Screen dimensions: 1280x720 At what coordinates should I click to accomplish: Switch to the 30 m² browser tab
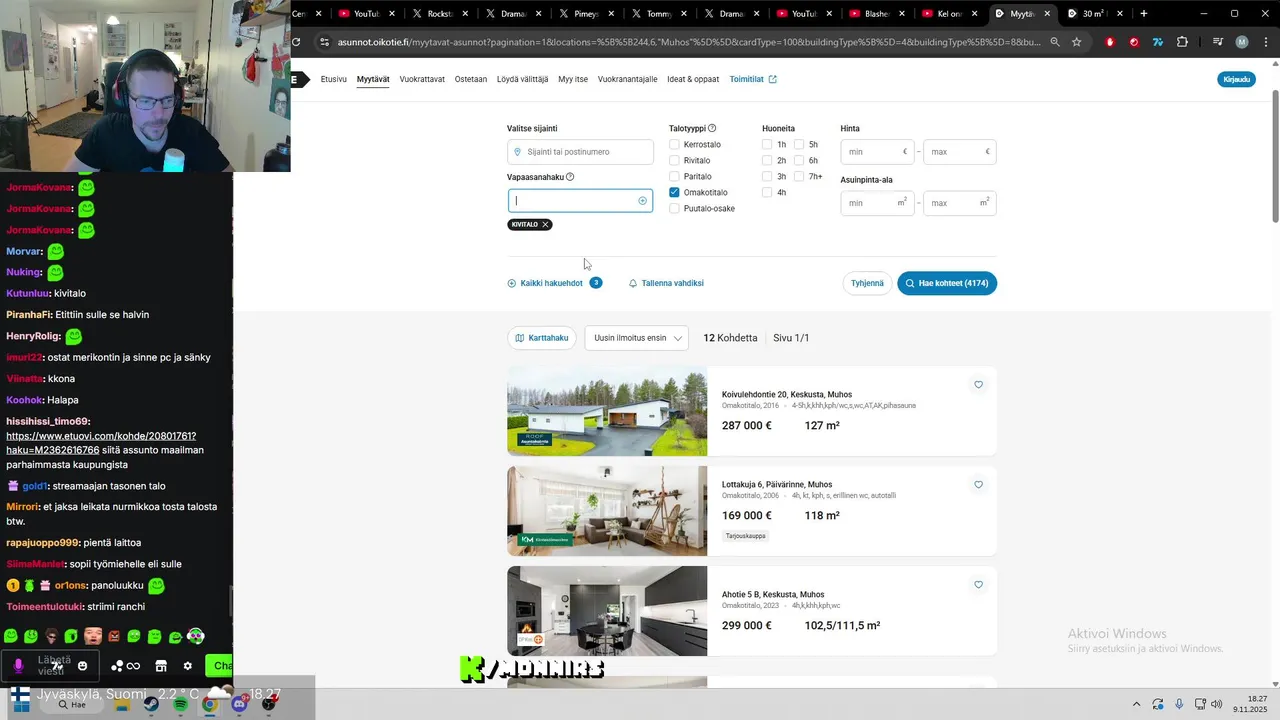click(x=1093, y=14)
